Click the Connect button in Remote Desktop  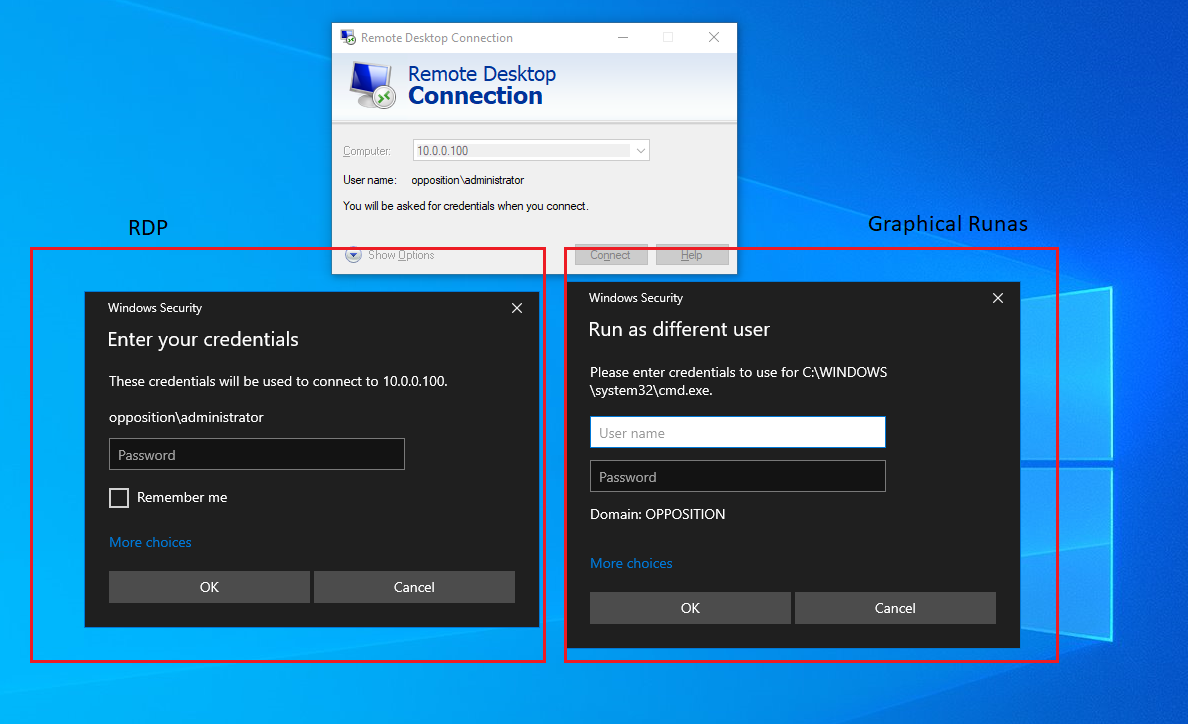click(611, 254)
